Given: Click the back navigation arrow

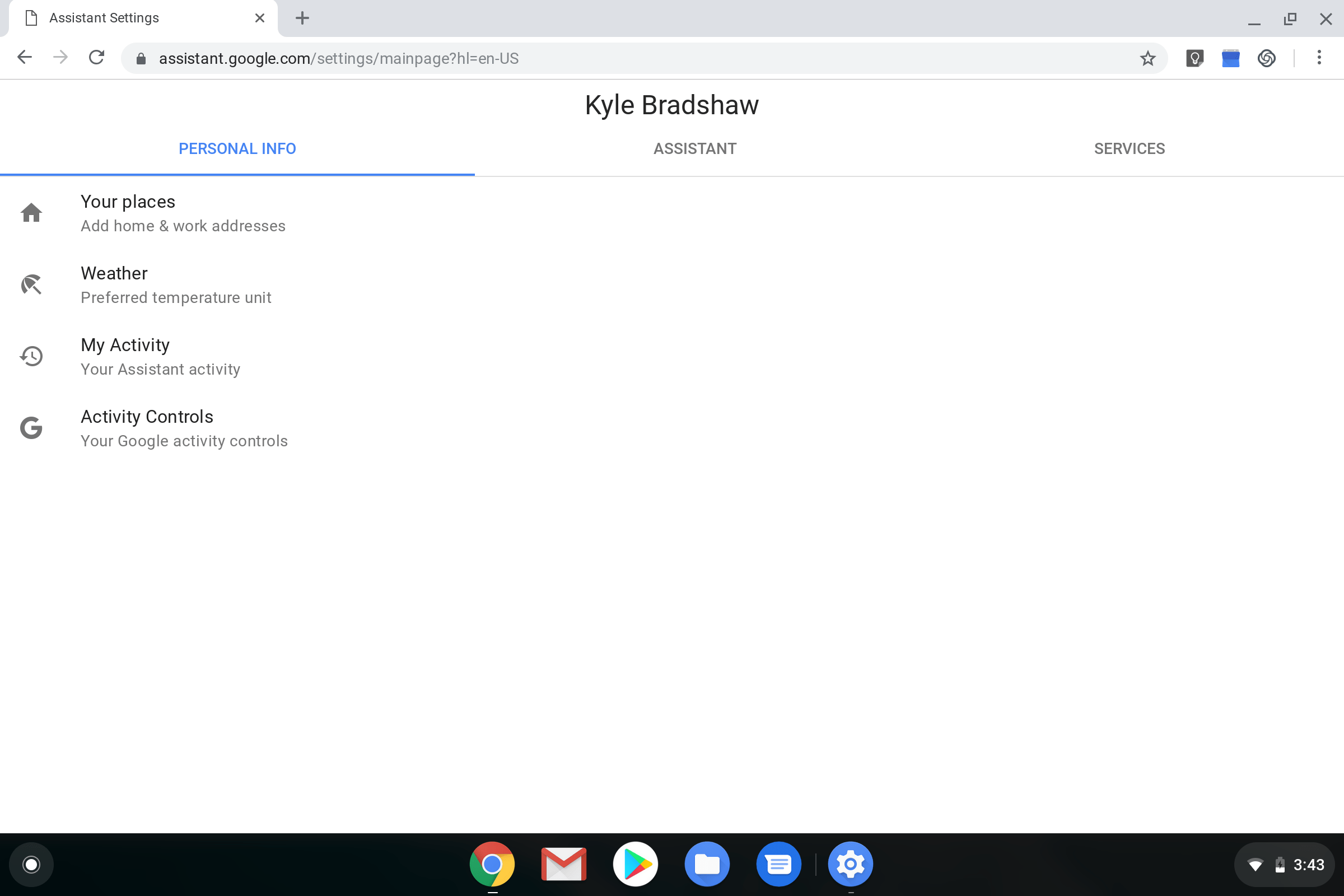Looking at the screenshot, I should click(x=25, y=57).
